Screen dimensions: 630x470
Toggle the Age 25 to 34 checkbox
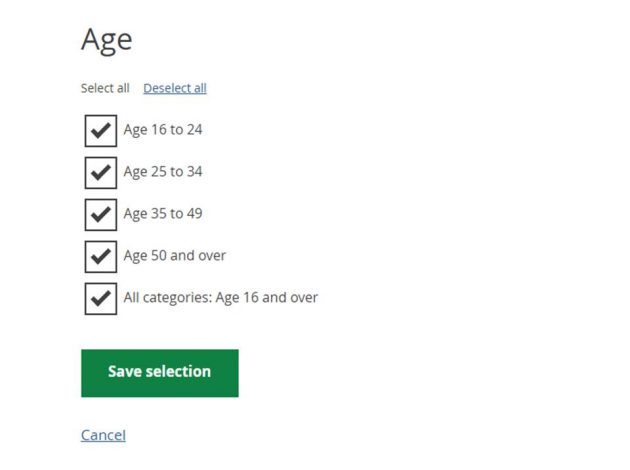pyautogui.click(x=101, y=173)
